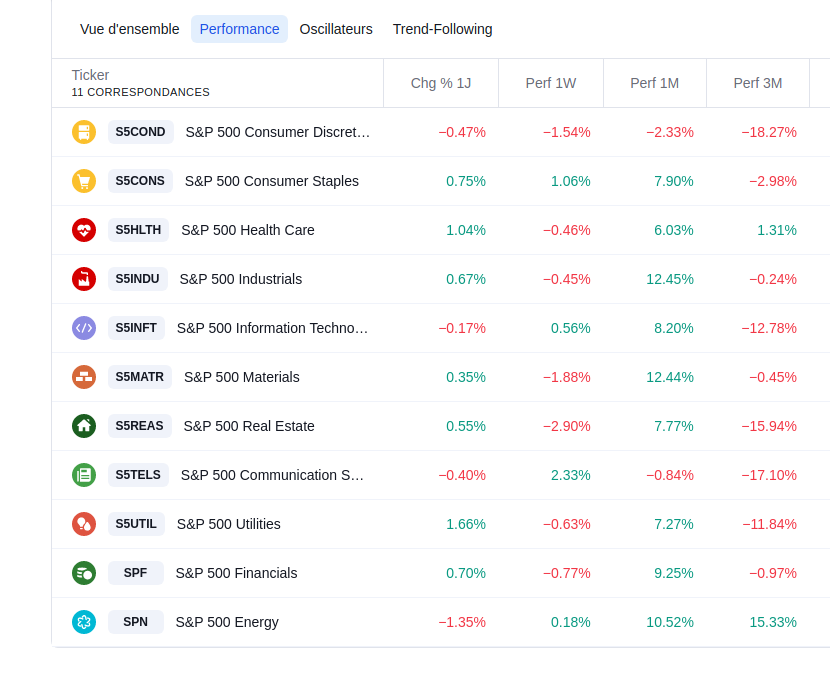Click the Information Technology code icon
Viewport: 830px width, 682px height.
(x=84, y=328)
